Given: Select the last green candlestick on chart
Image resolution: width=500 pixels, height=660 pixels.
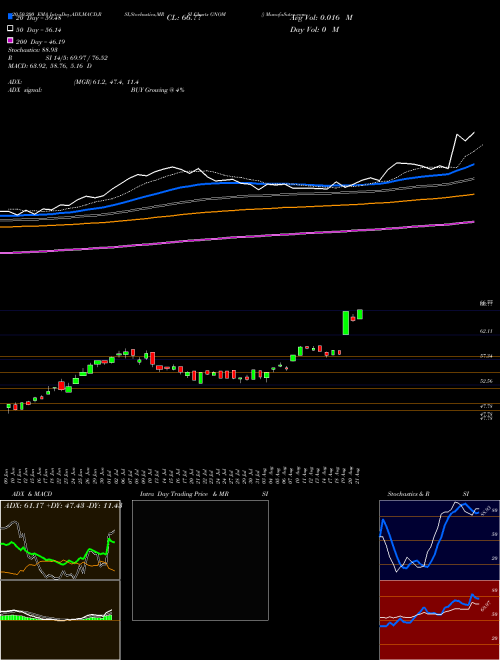Looking at the screenshot, I should pos(360,314).
